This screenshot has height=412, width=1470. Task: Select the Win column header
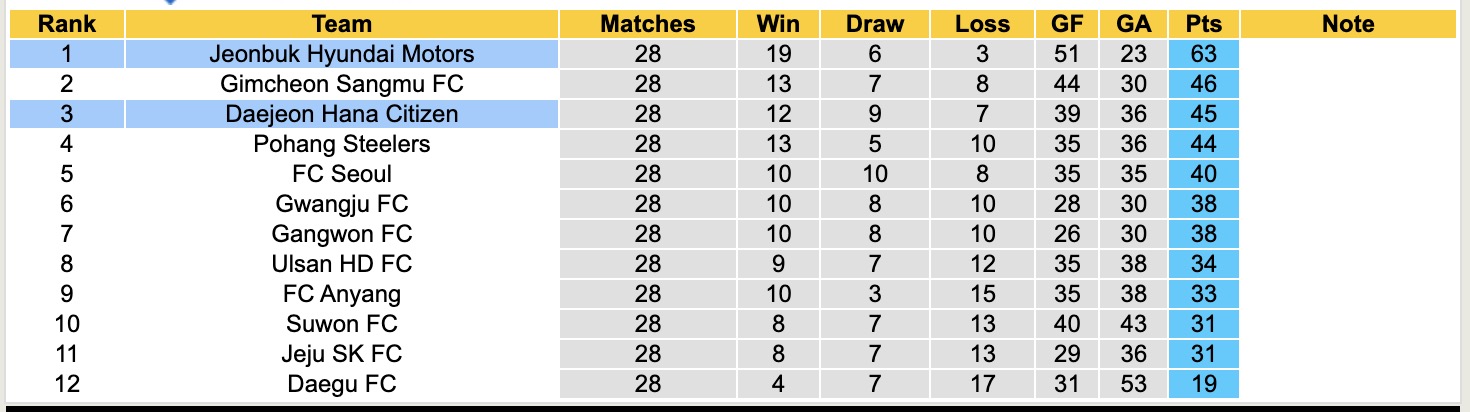pos(778,24)
